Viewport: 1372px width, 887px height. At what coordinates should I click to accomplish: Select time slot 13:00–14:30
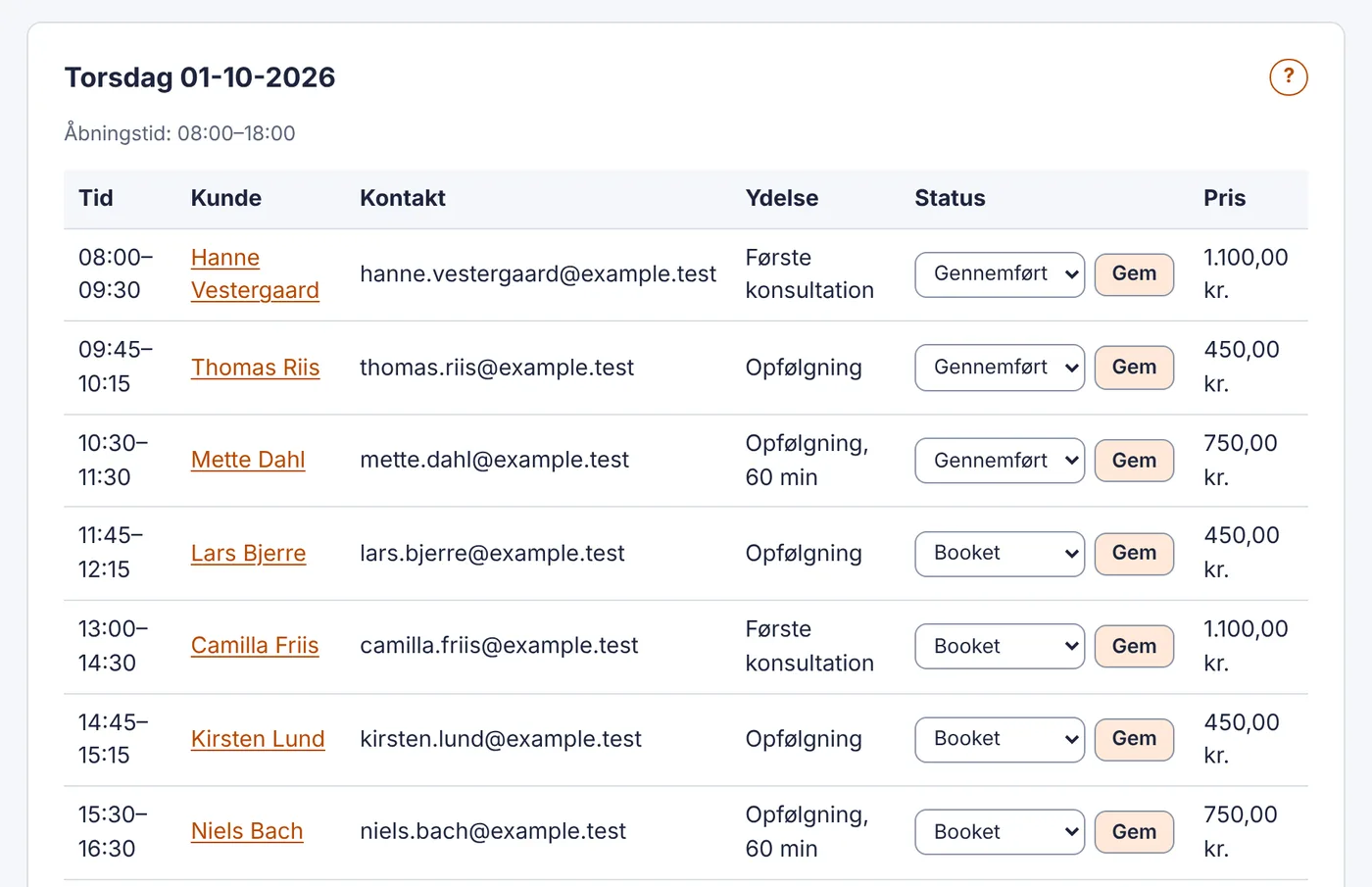114,646
